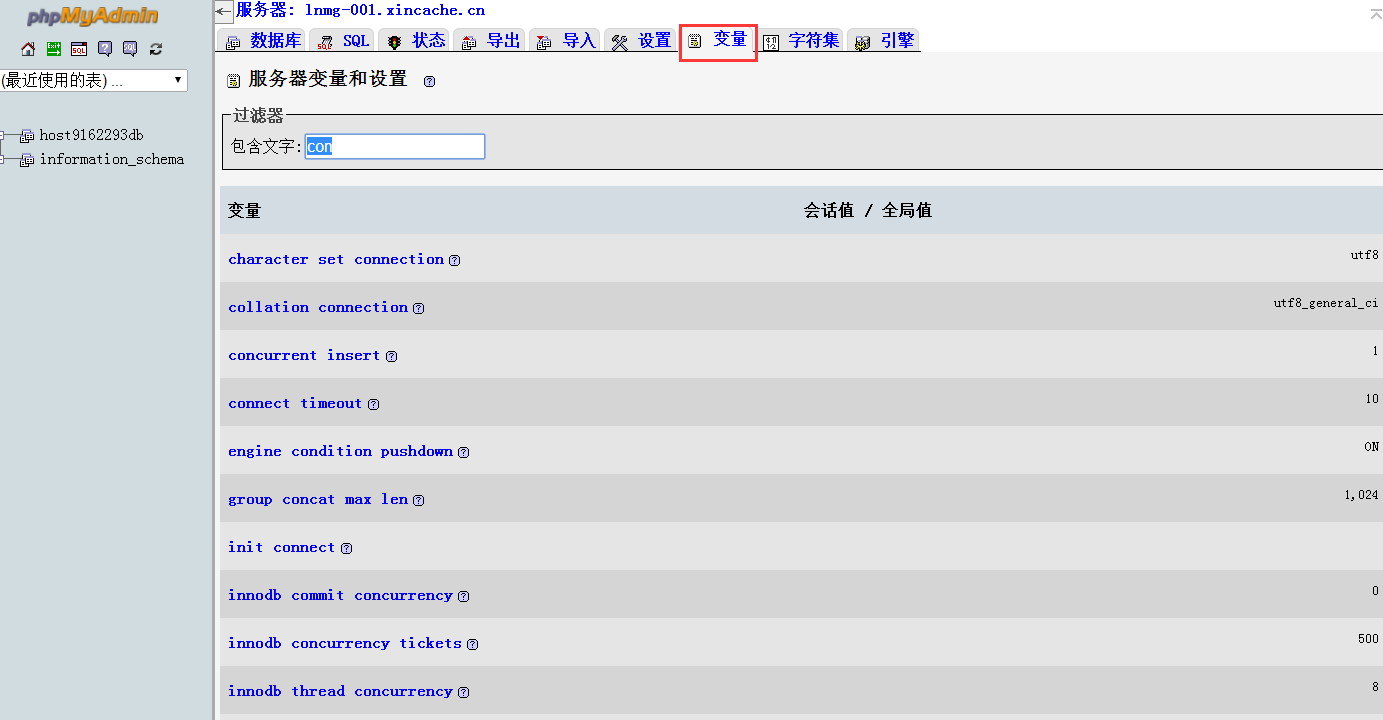The height and width of the screenshot is (720, 1383).
Task: Click connect timeout variable link
Action: [295, 403]
